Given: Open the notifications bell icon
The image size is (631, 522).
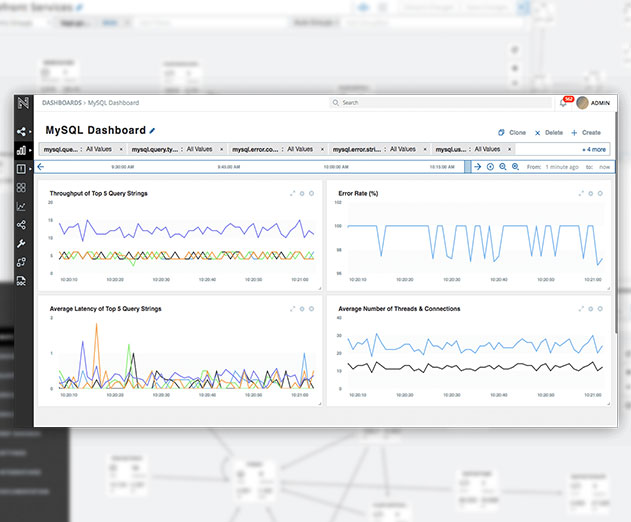Looking at the screenshot, I should tap(563, 103).
